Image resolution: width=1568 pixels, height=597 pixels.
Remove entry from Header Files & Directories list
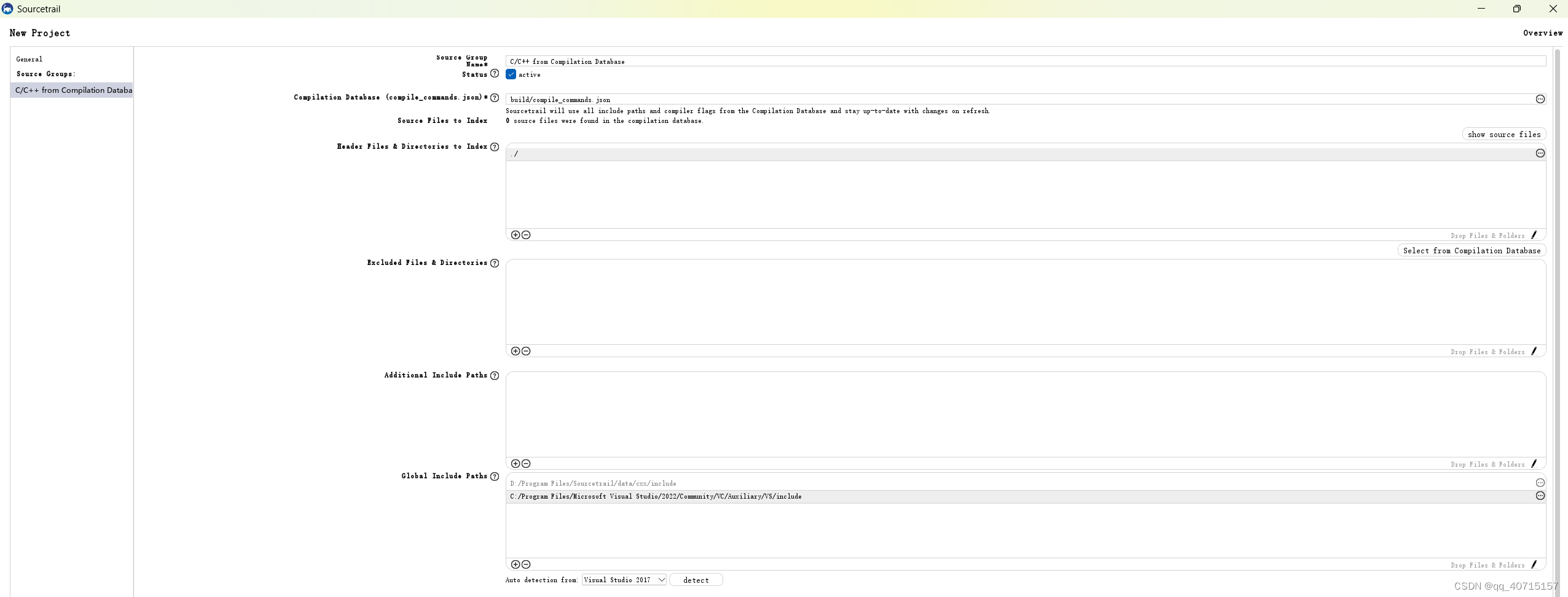(526, 235)
